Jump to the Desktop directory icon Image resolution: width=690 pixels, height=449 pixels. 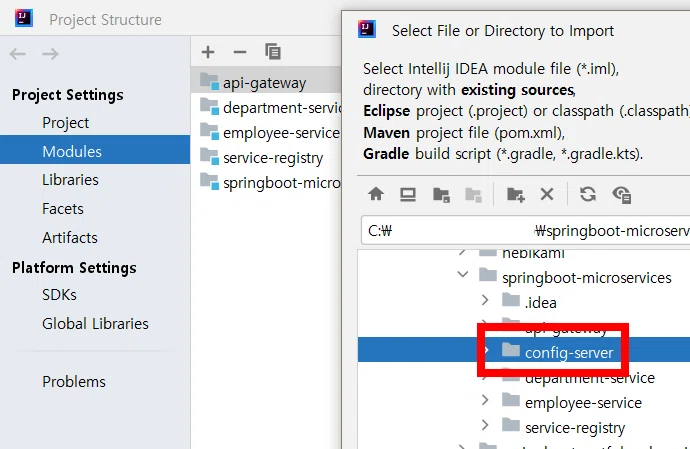pos(408,194)
